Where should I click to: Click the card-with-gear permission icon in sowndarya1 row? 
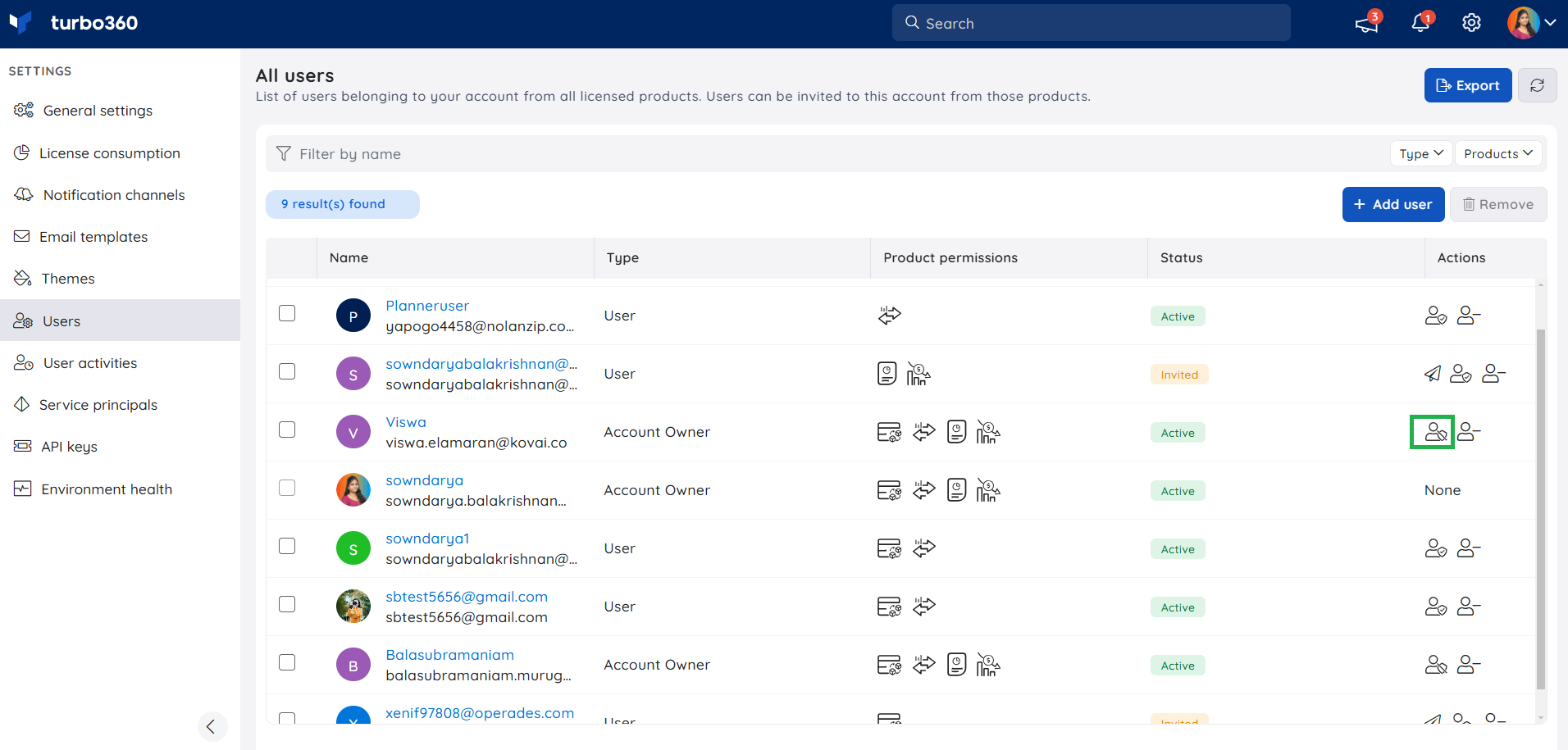point(889,548)
